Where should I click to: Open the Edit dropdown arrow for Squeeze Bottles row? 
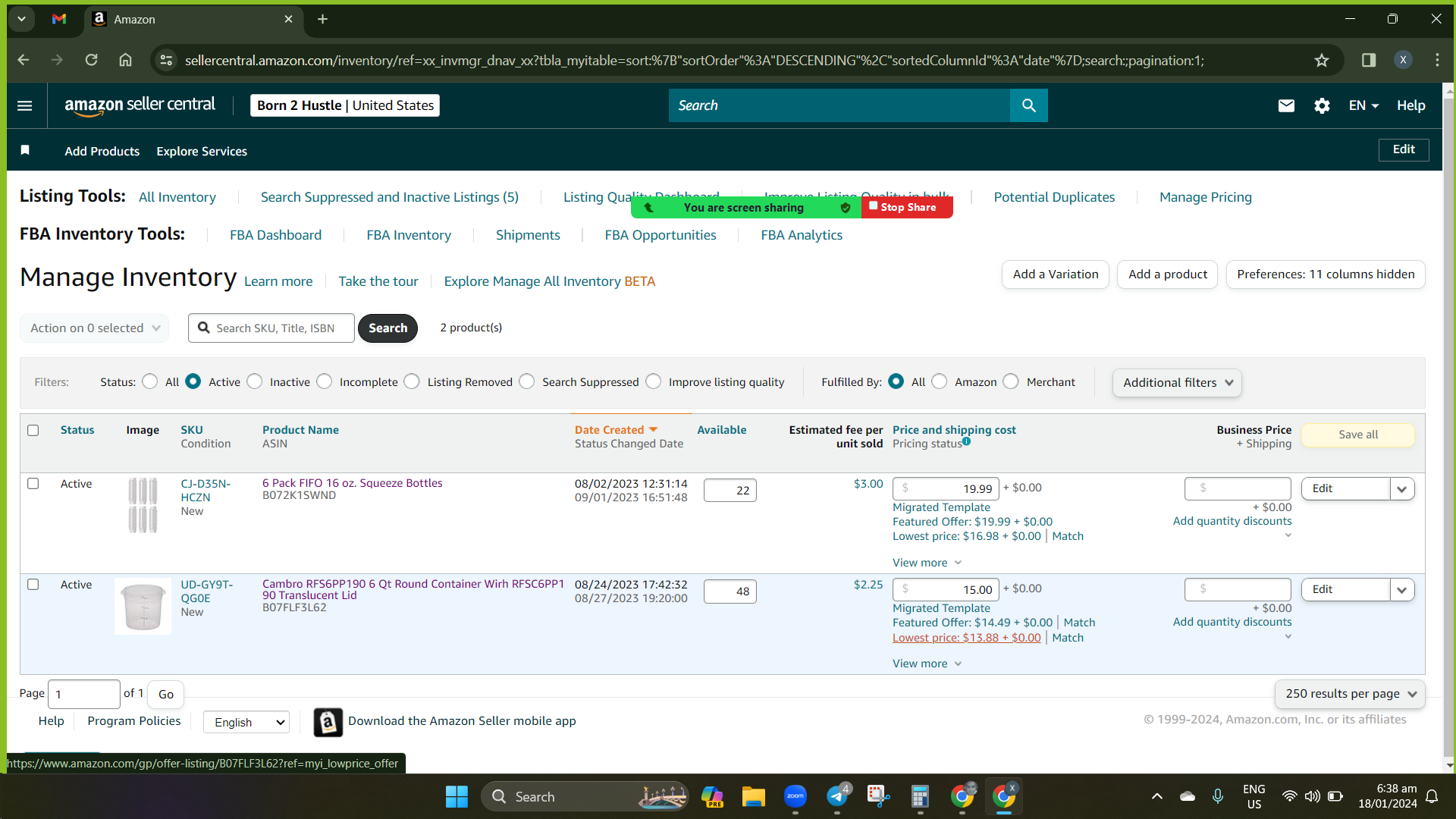[x=1402, y=489]
